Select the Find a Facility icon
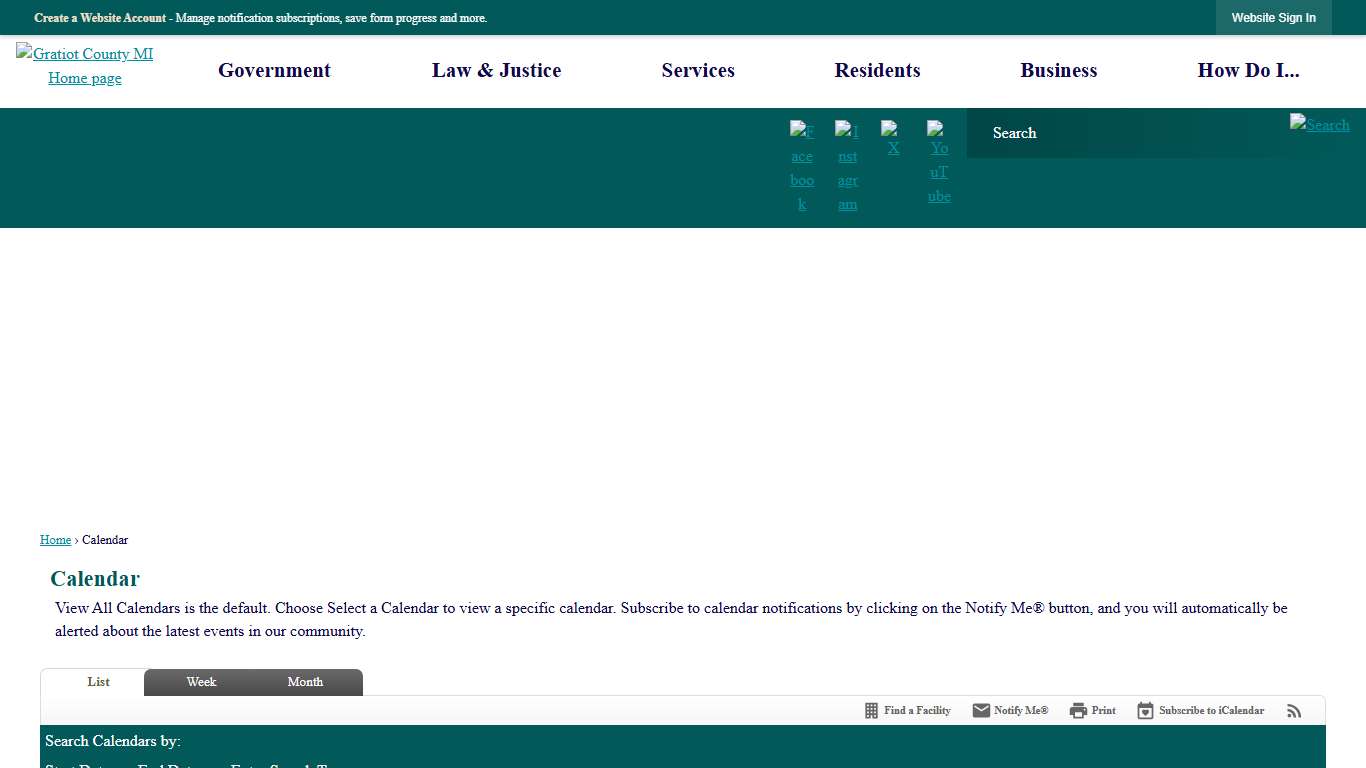Viewport: 1366px width, 768px height. pos(869,710)
